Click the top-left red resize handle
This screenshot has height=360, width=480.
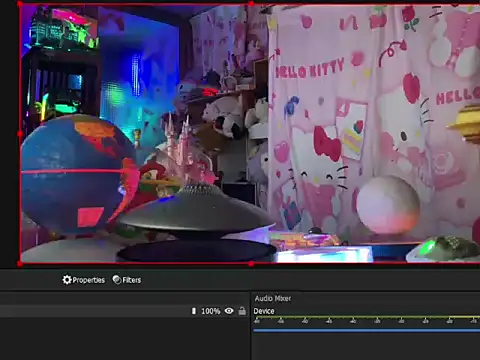[20, 4]
